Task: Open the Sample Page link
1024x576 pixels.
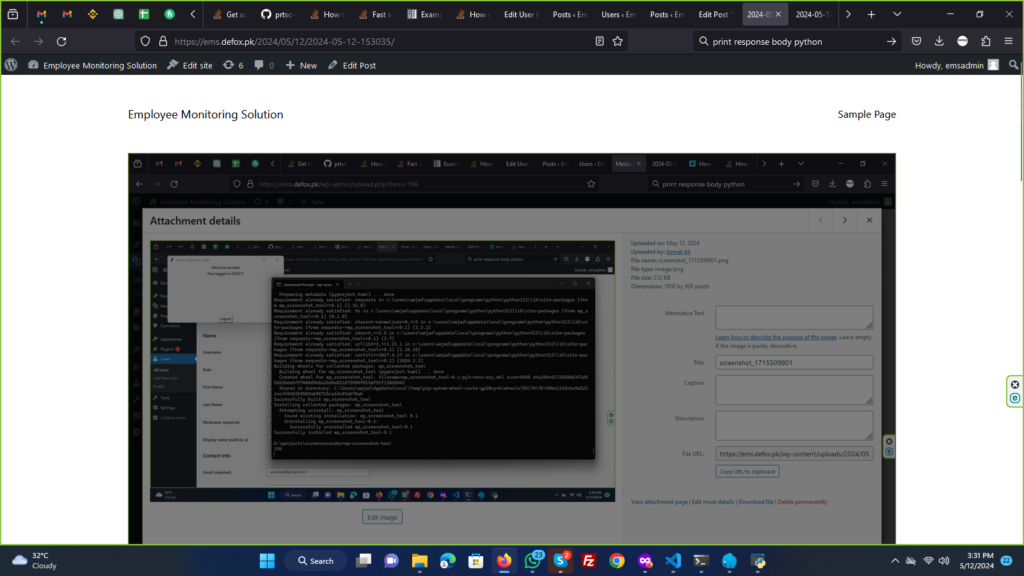Action: click(x=866, y=115)
